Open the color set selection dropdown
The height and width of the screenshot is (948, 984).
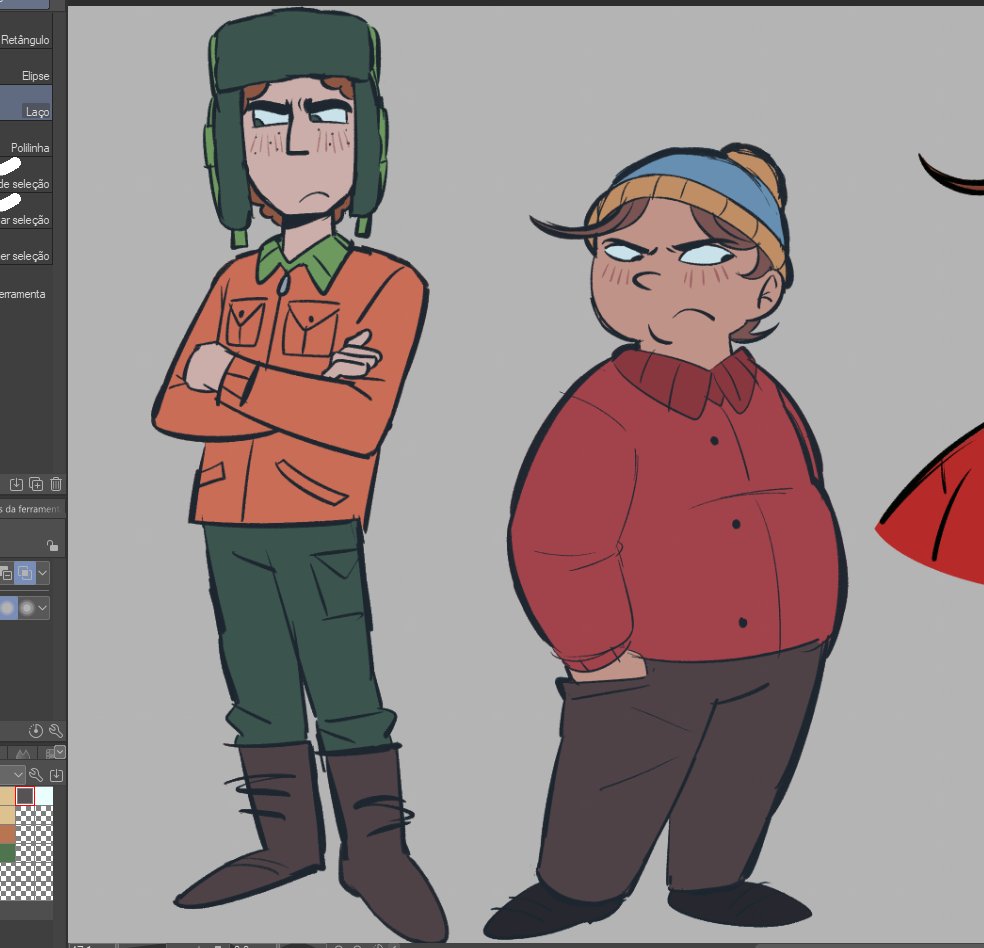click(13, 775)
